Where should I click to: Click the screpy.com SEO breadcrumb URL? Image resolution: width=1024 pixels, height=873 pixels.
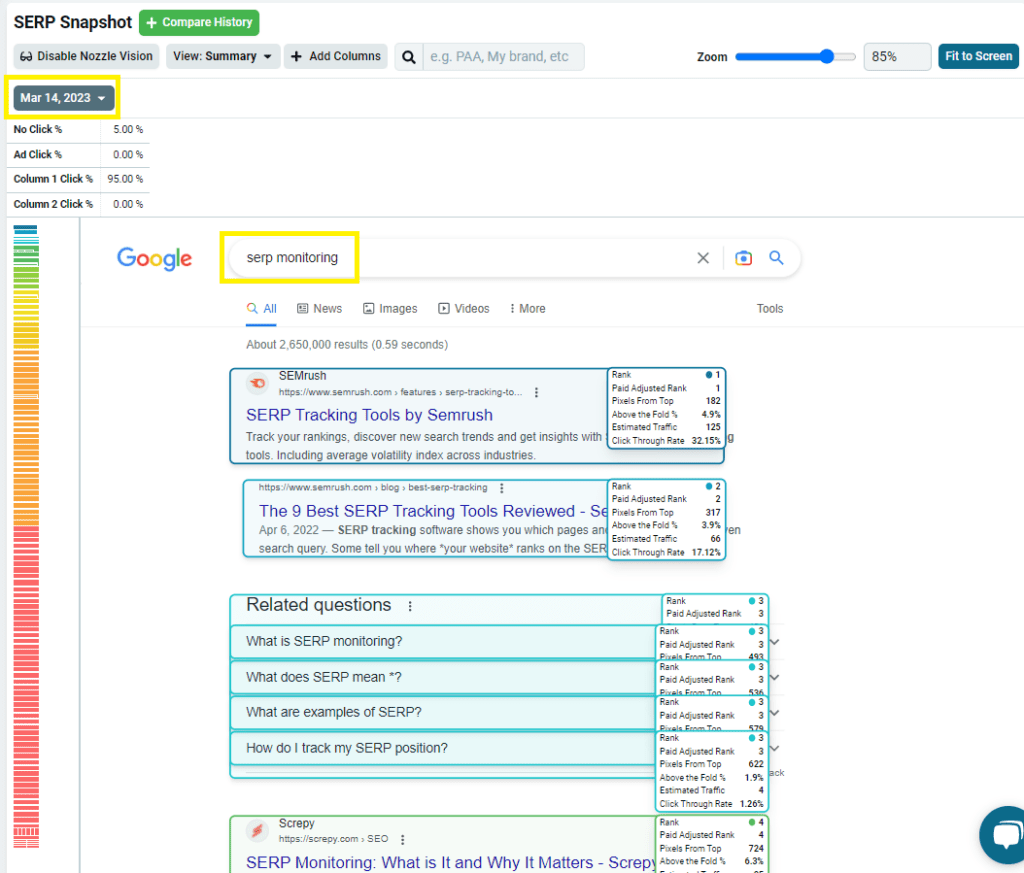coord(333,839)
